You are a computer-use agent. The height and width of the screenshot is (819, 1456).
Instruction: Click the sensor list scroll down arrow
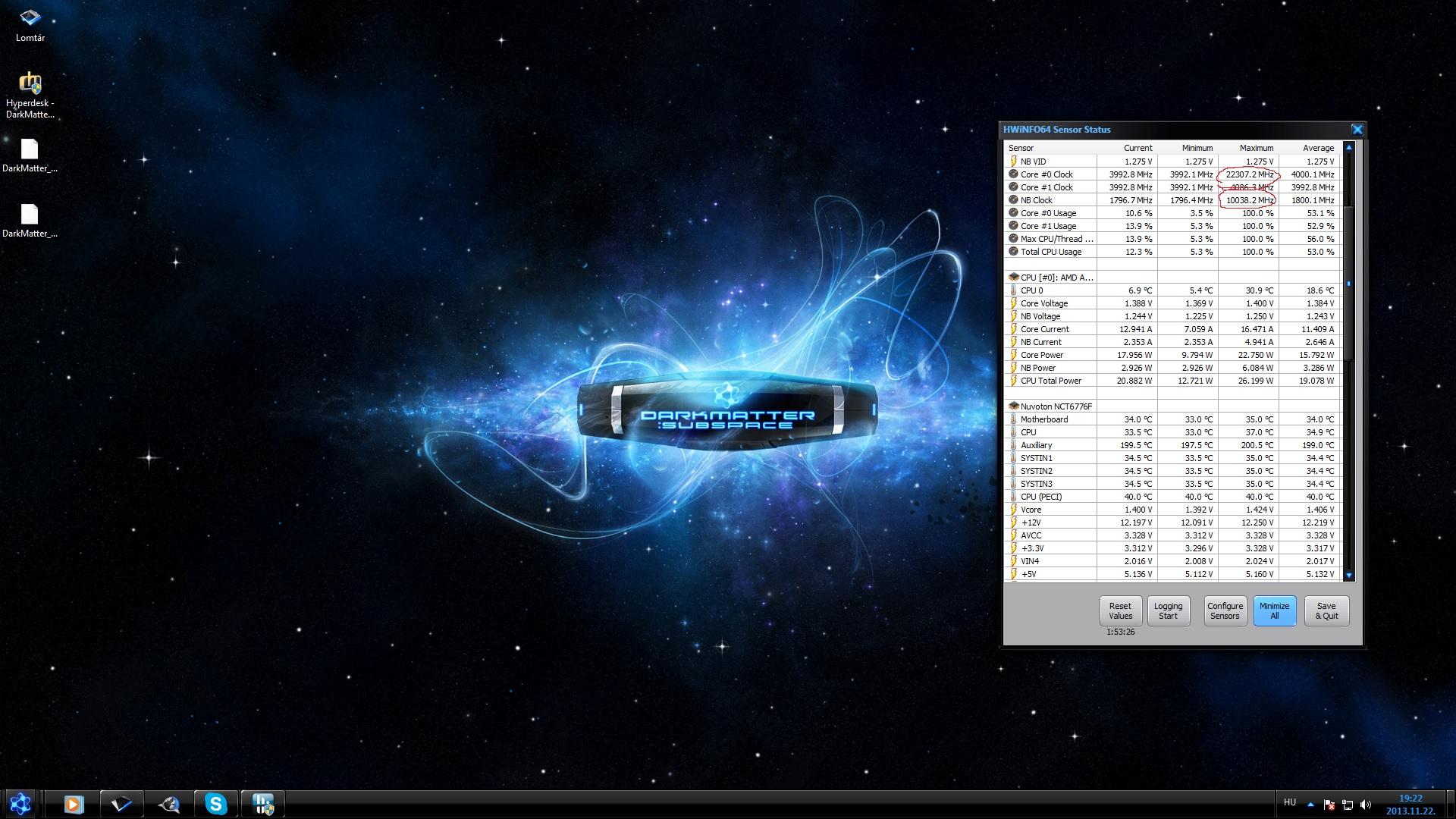click(x=1348, y=576)
